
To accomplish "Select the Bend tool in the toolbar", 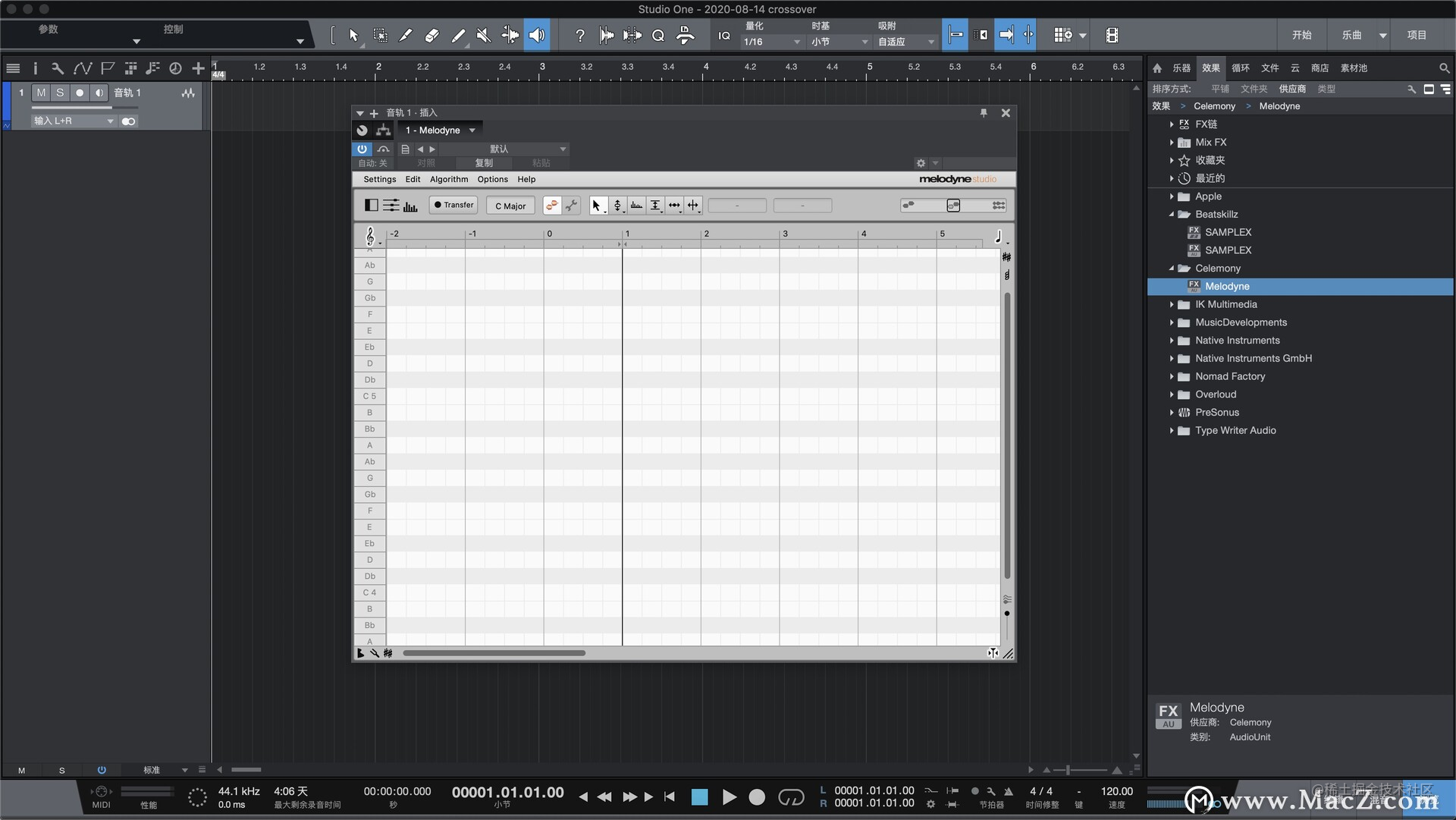I will click(x=510, y=35).
